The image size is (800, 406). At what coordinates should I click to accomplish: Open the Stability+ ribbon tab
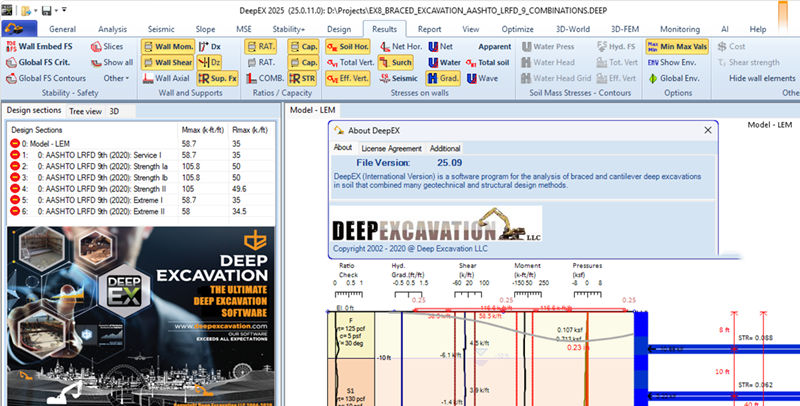tap(288, 29)
